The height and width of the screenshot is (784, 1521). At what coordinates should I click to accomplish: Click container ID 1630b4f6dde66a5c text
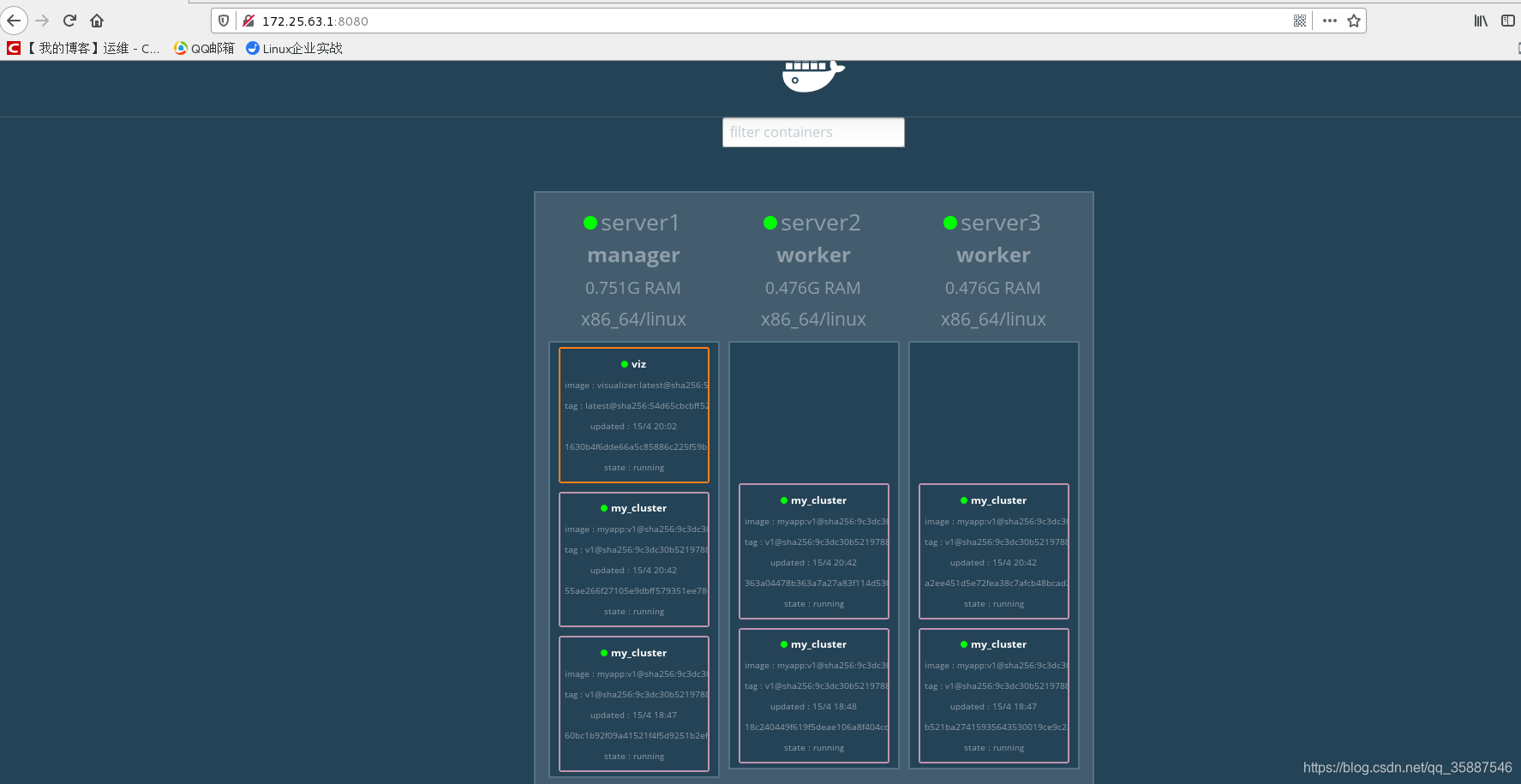click(x=636, y=447)
